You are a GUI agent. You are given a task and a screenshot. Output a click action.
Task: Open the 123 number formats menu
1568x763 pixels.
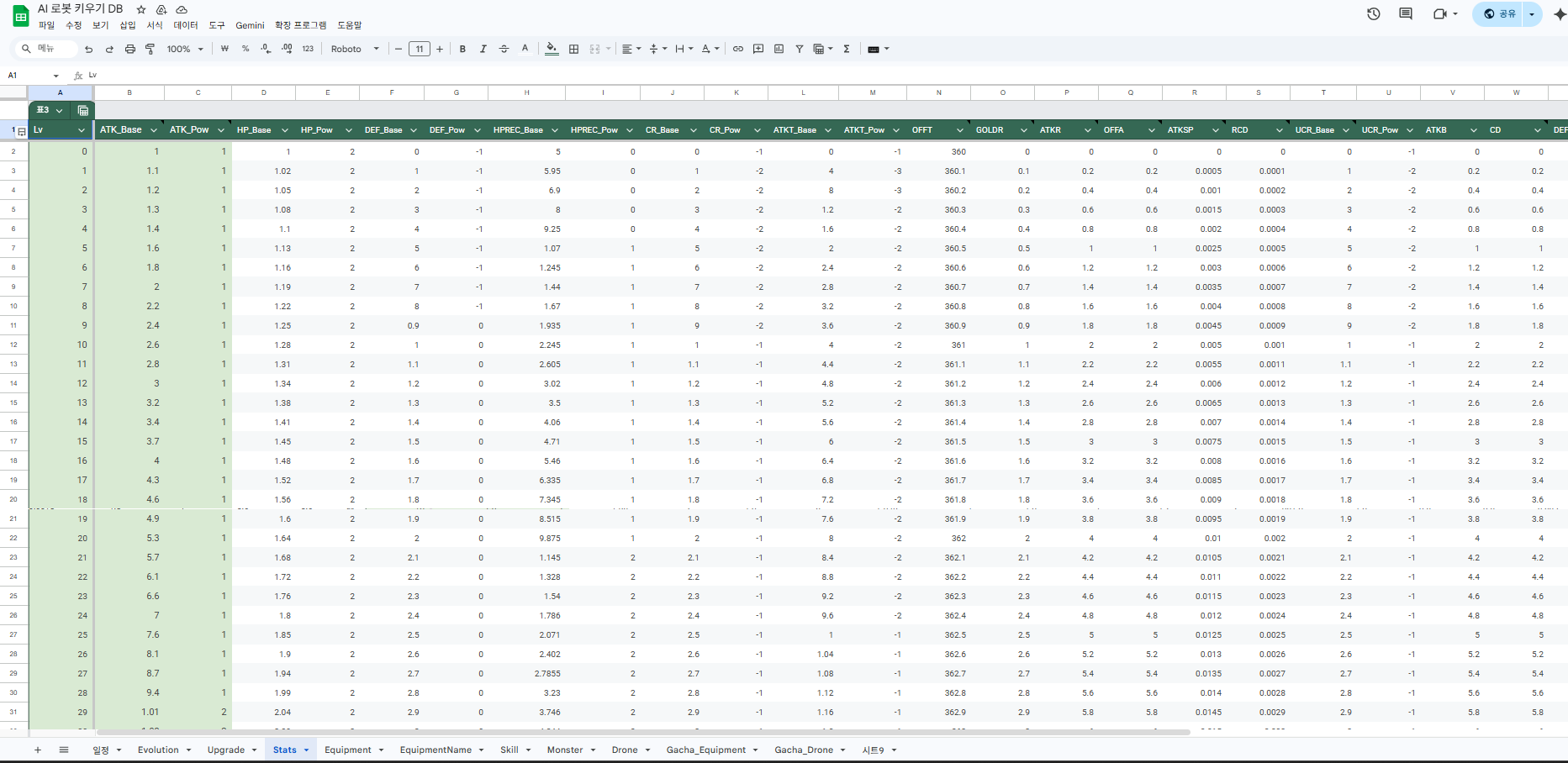(x=308, y=49)
